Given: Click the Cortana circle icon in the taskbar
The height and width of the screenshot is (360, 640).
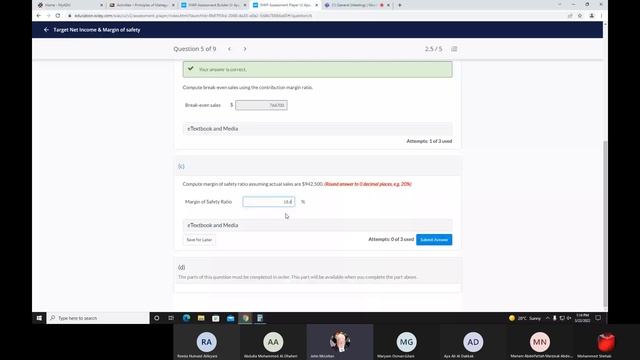Looking at the screenshot, I should pyautogui.click(x=157, y=318).
